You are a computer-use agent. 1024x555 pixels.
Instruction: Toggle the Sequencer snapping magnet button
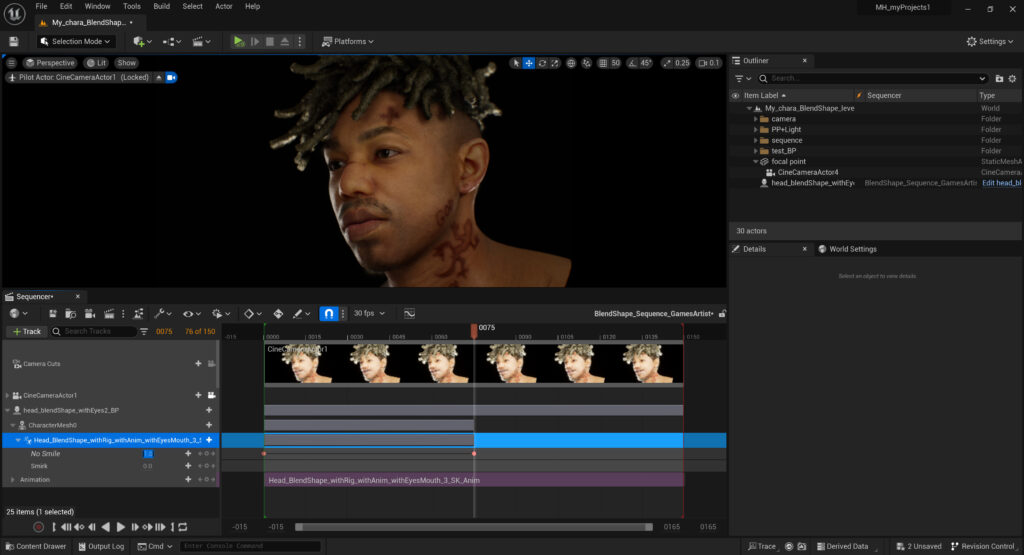pos(328,313)
